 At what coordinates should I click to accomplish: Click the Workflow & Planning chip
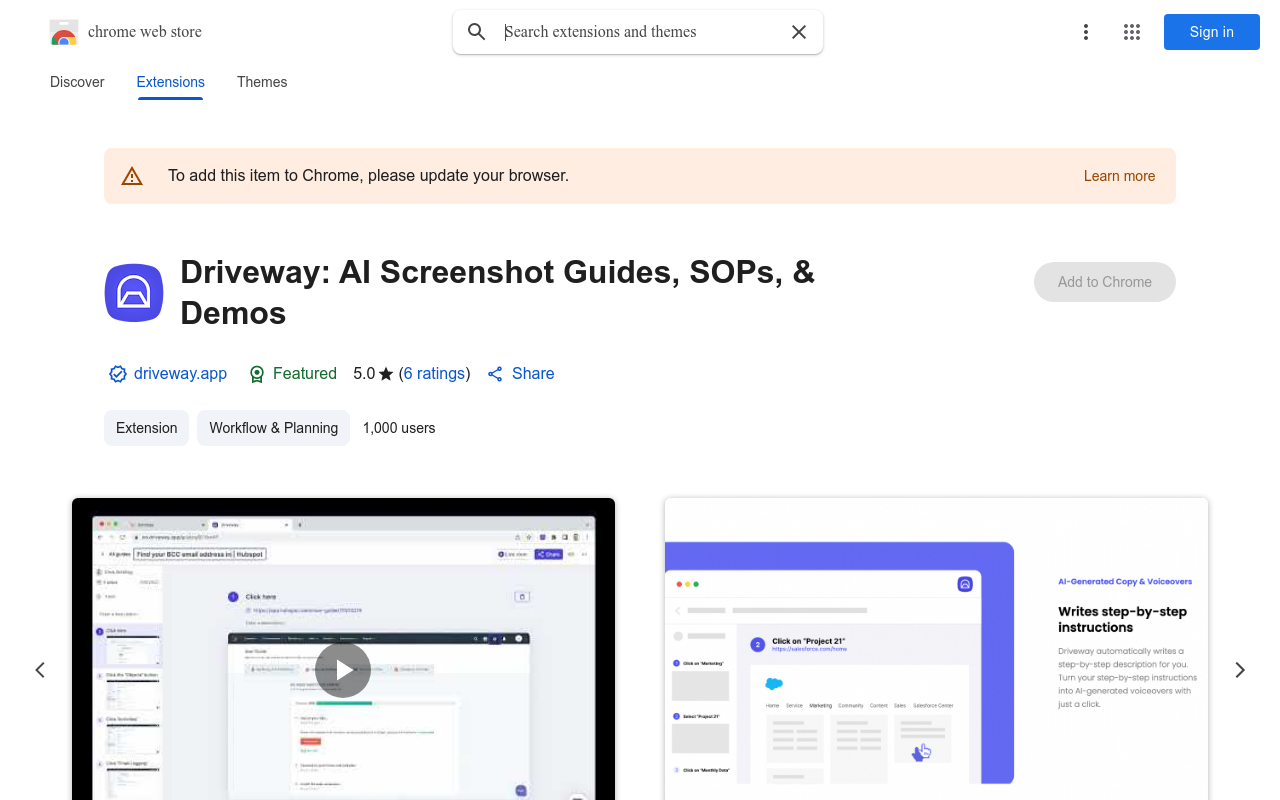[274, 428]
